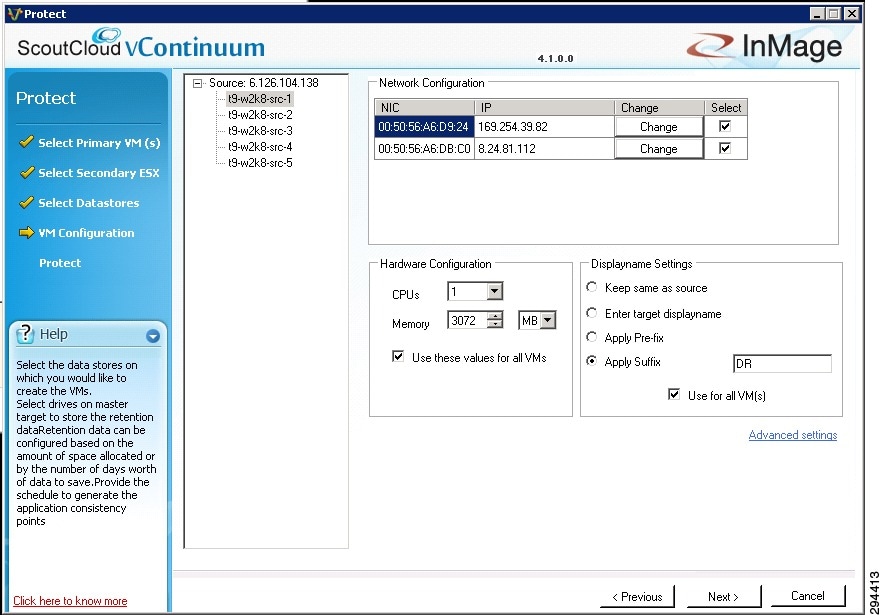Toggle Use these values for all VMs
880x615 pixels.
click(x=398, y=356)
